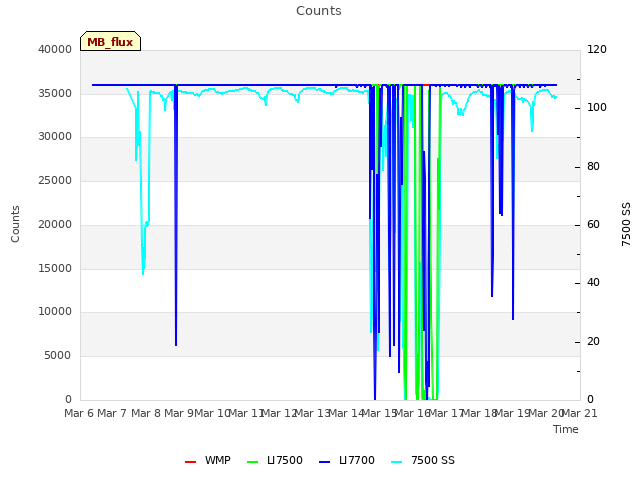Click the 10000 y-axis tick label

coord(55,311)
